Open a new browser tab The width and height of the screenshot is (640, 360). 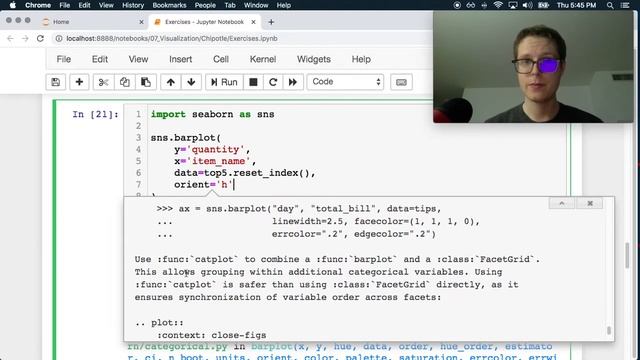(x=271, y=22)
